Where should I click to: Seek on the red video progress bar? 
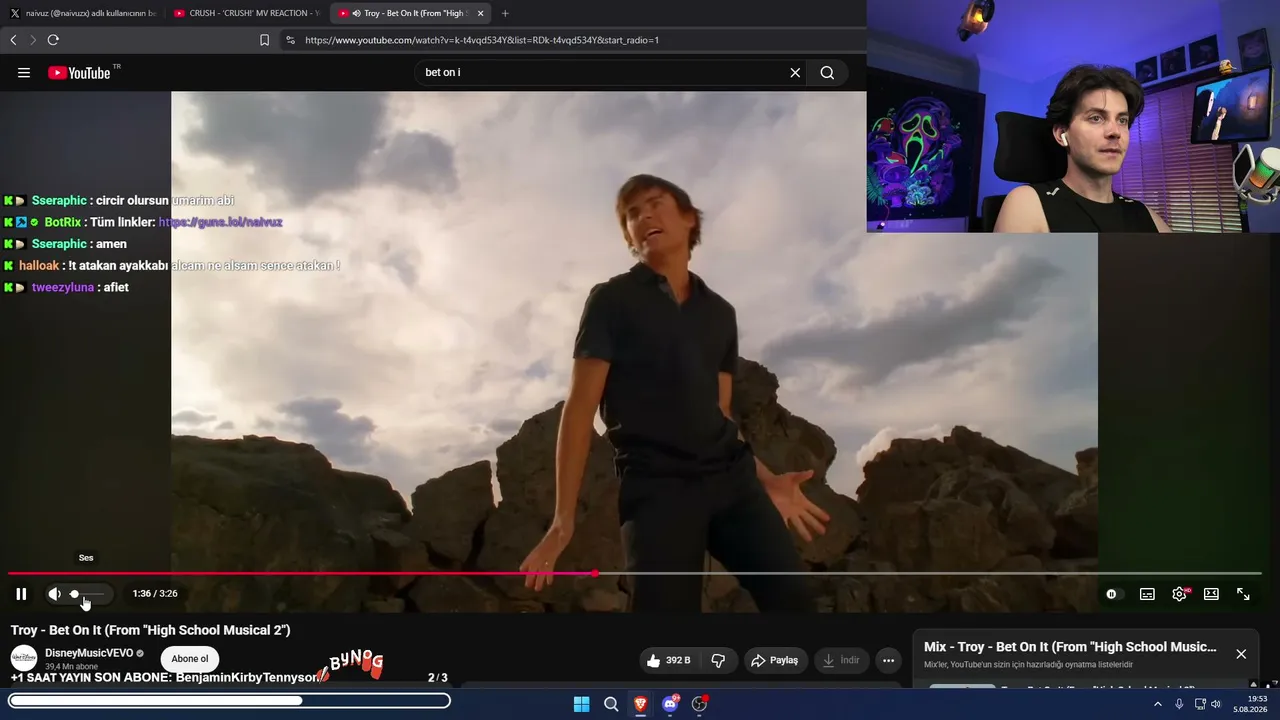(635, 573)
